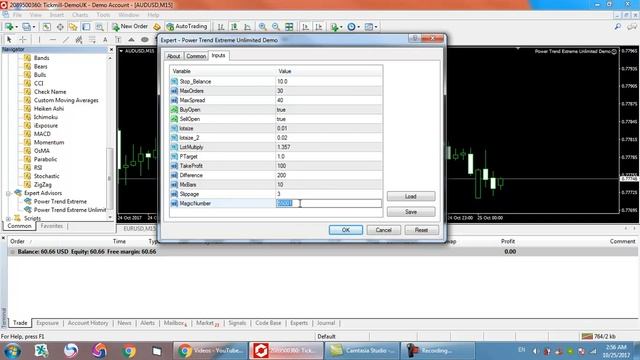Toggle the chart Auto Scroll icon
Screen dimensions: 640x360
pos(305,27)
